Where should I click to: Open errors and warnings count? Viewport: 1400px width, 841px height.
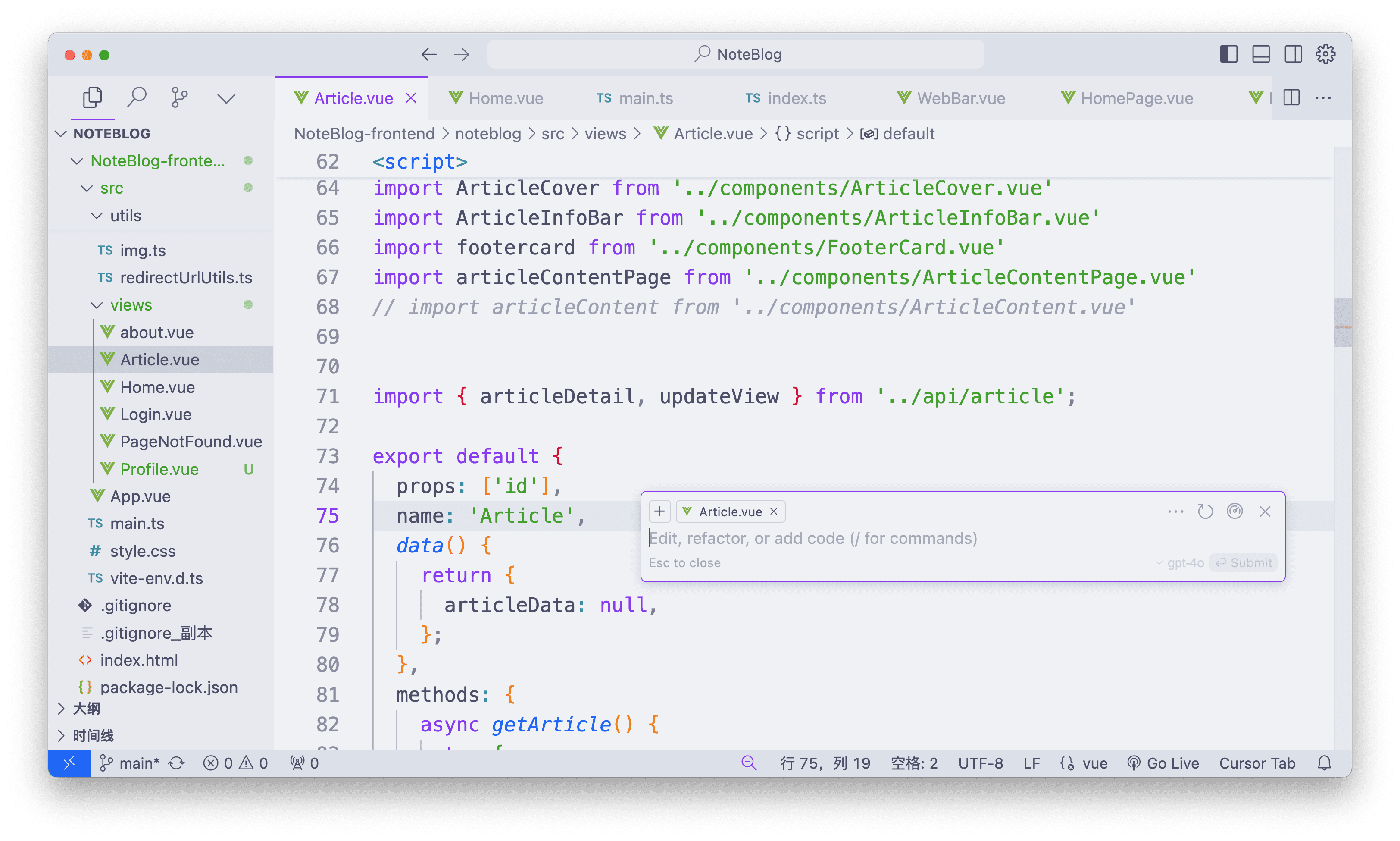235,763
